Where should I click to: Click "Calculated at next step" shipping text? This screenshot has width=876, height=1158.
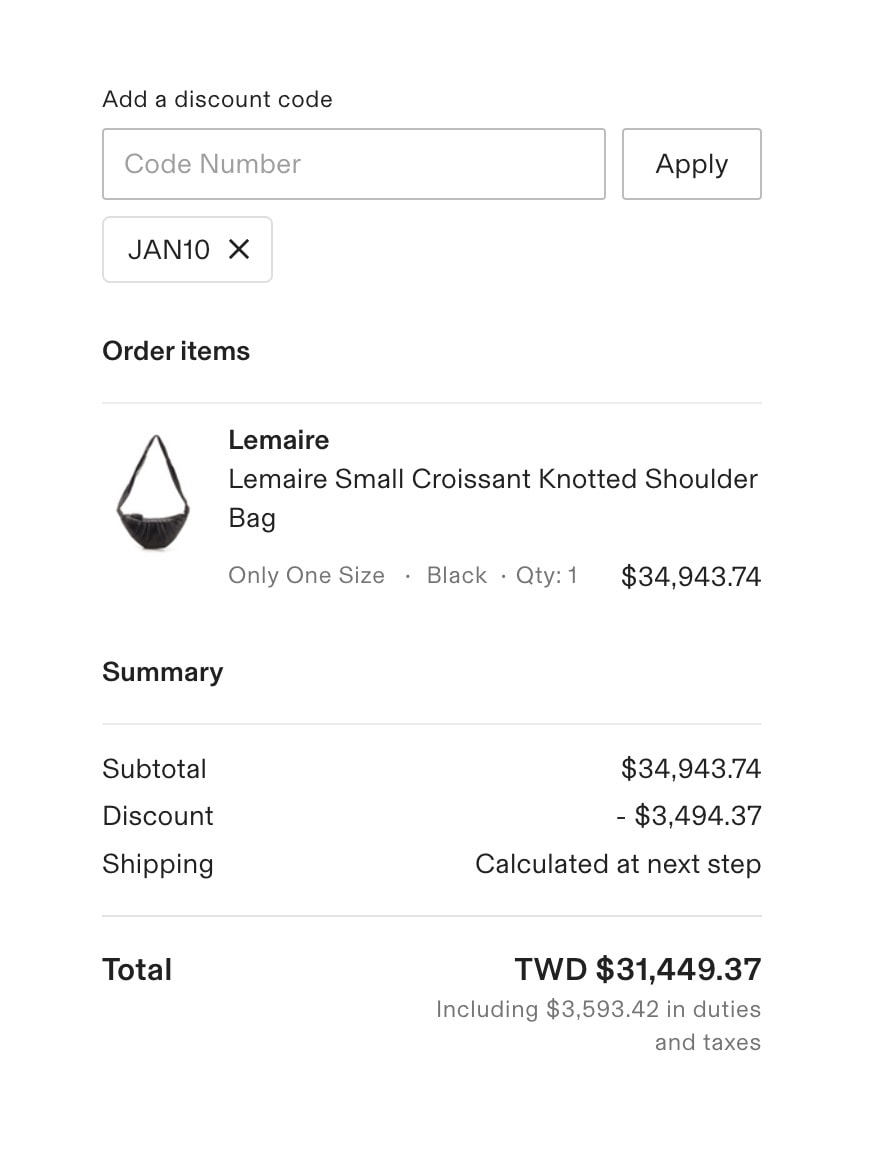(x=617, y=864)
